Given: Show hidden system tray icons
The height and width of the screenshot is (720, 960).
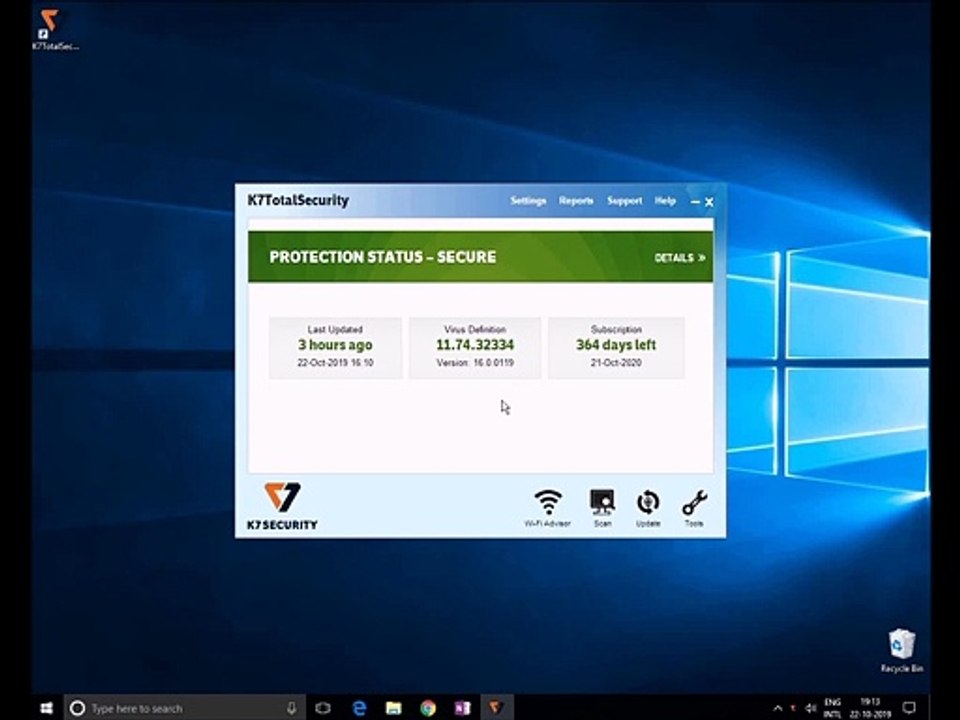Looking at the screenshot, I should (778, 708).
